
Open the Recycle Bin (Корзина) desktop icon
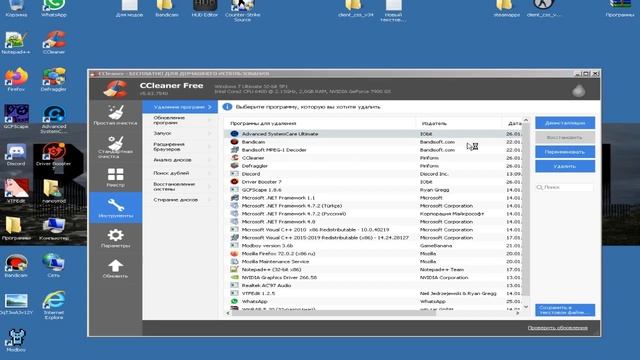click(16, 8)
